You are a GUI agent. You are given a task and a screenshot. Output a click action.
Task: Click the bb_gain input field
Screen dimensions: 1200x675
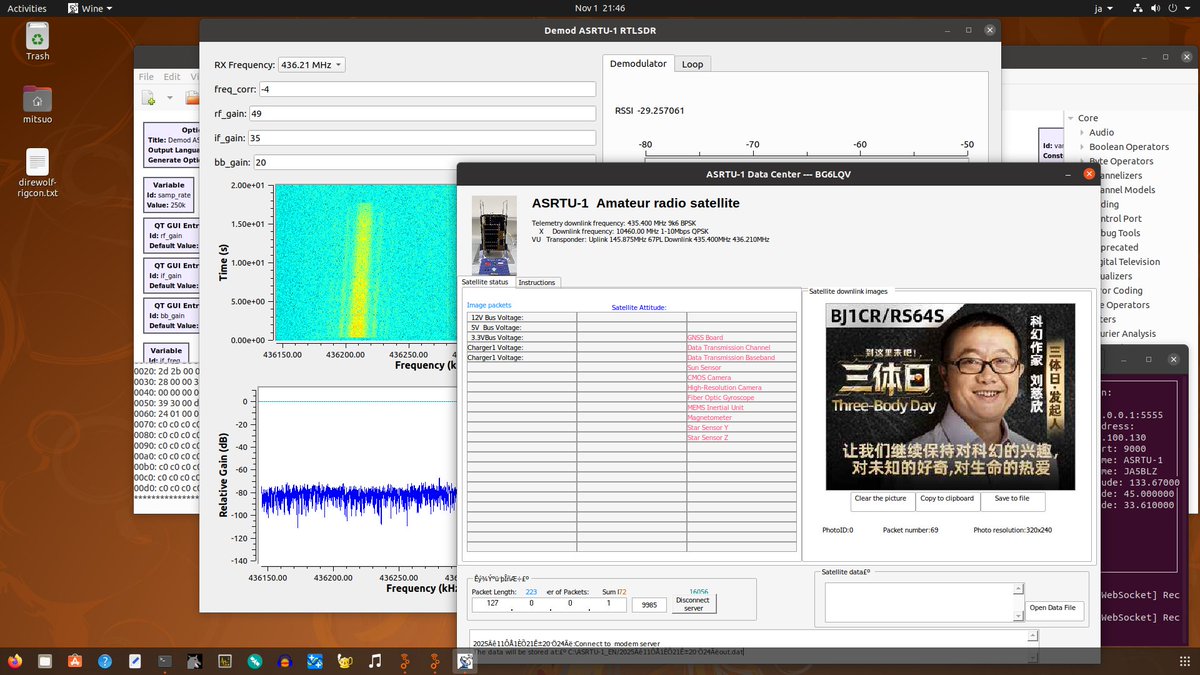(424, 162)
